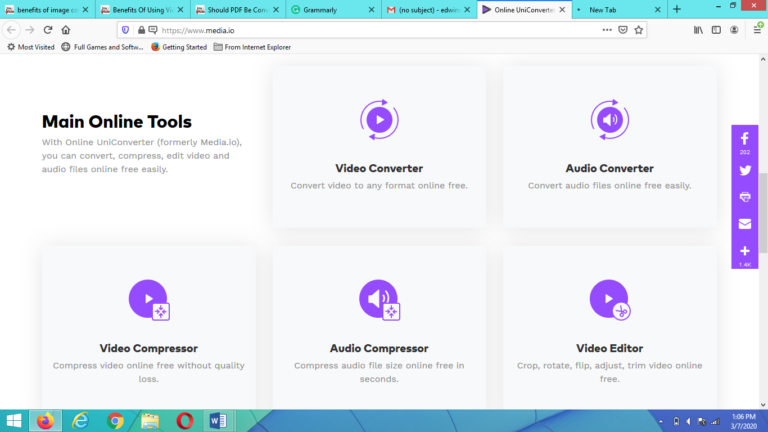Go to the Firefox home page
Viewport: 768px width, 432px height.
click(66, 30)
